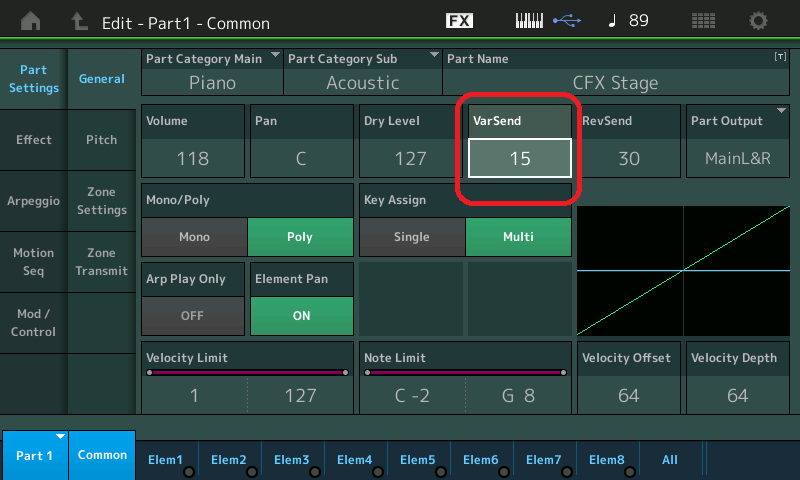Image resolution: width=800 pixels, height=480 pixels.
Task: Enable Arp Play Only
Action: click(x=194, y=315)
